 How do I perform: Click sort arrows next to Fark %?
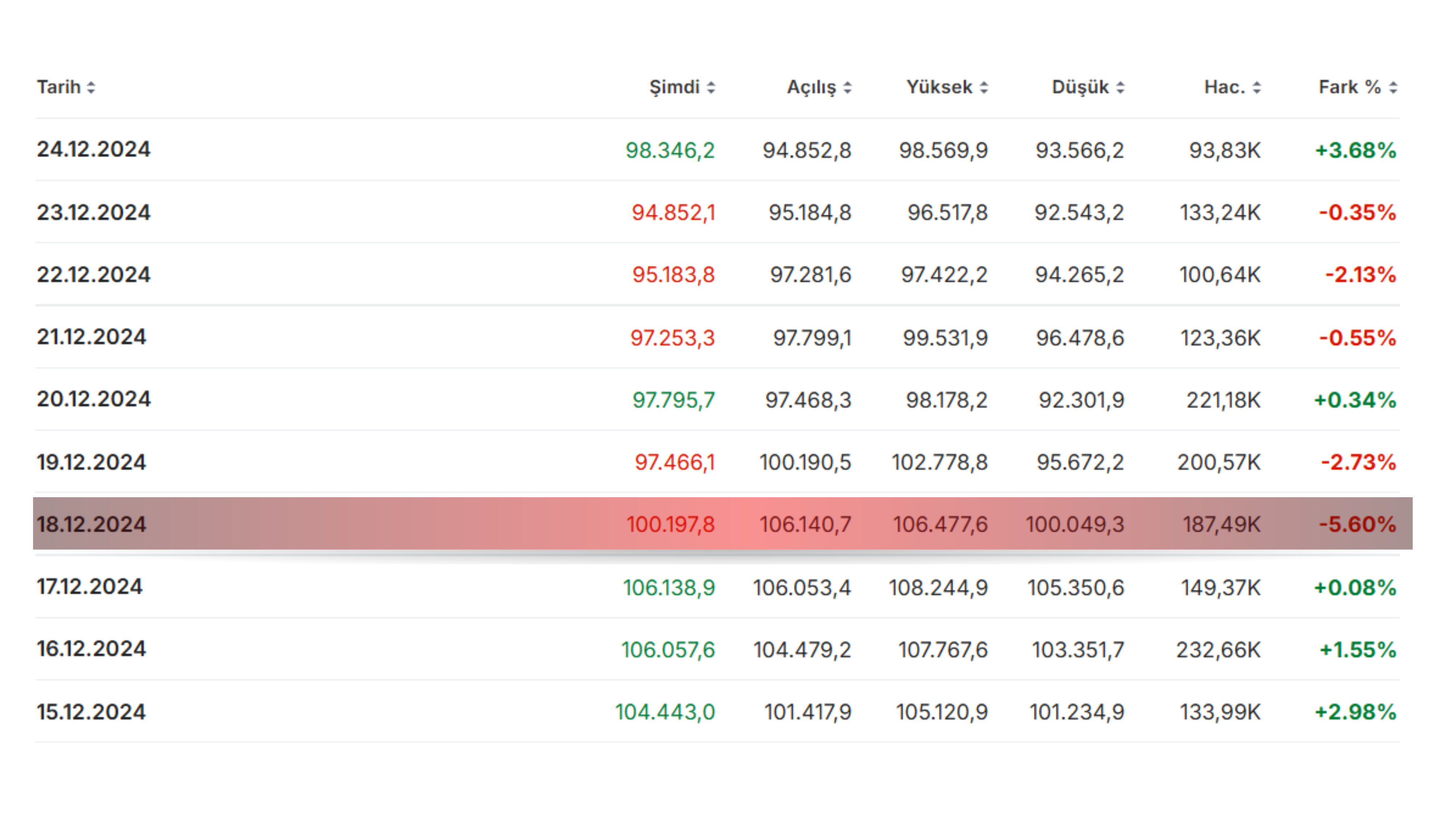(1393, 88)
